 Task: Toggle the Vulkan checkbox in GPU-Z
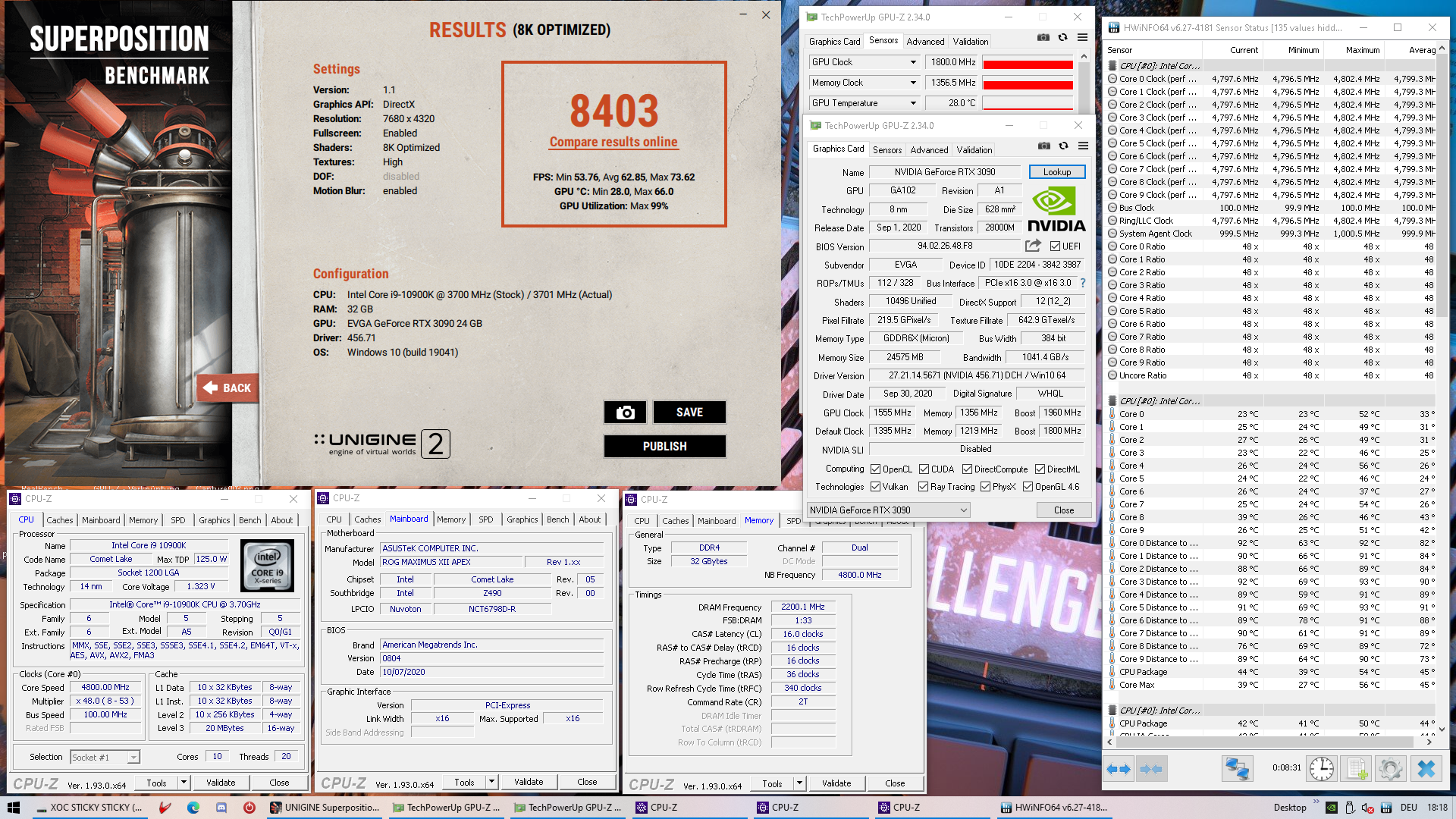coord(876,487)
